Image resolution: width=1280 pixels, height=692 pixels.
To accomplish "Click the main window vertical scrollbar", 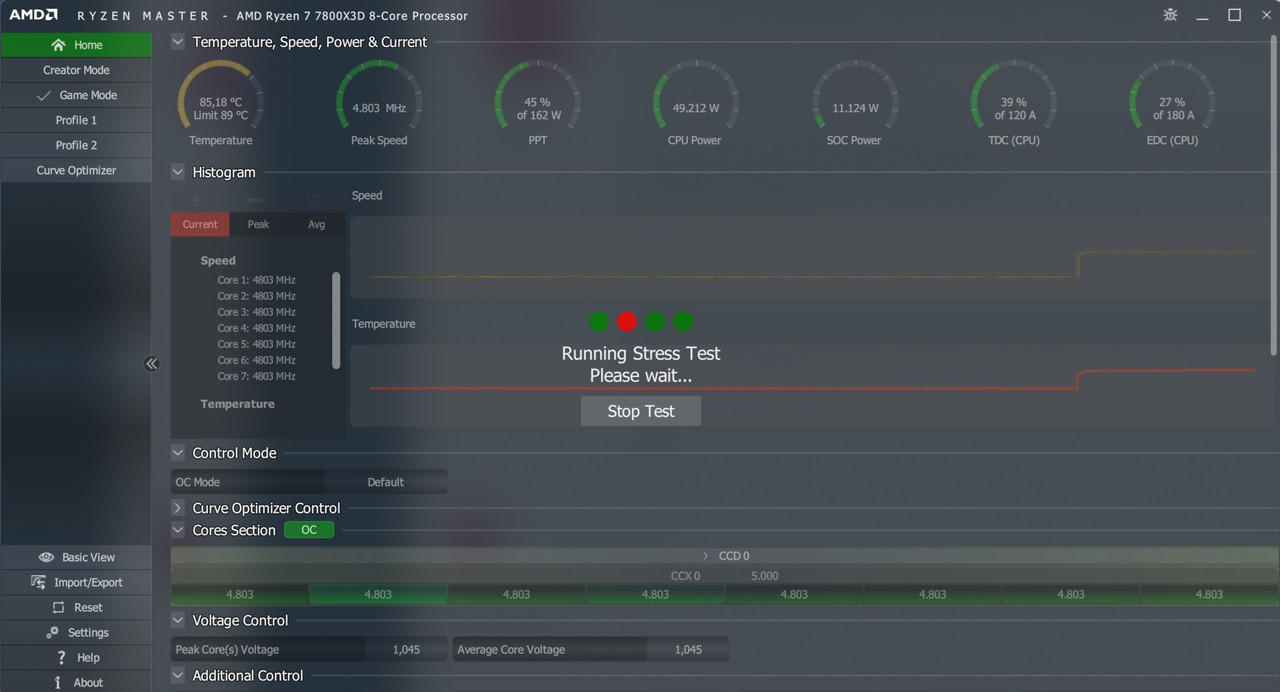I will [1273, 195].
